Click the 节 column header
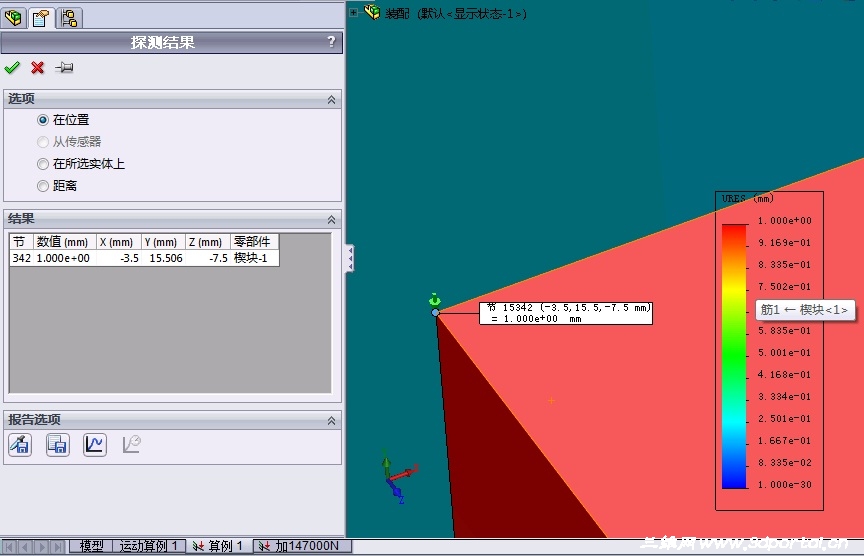The height and width of the screenshot is (556, 864). pos(21,242)
